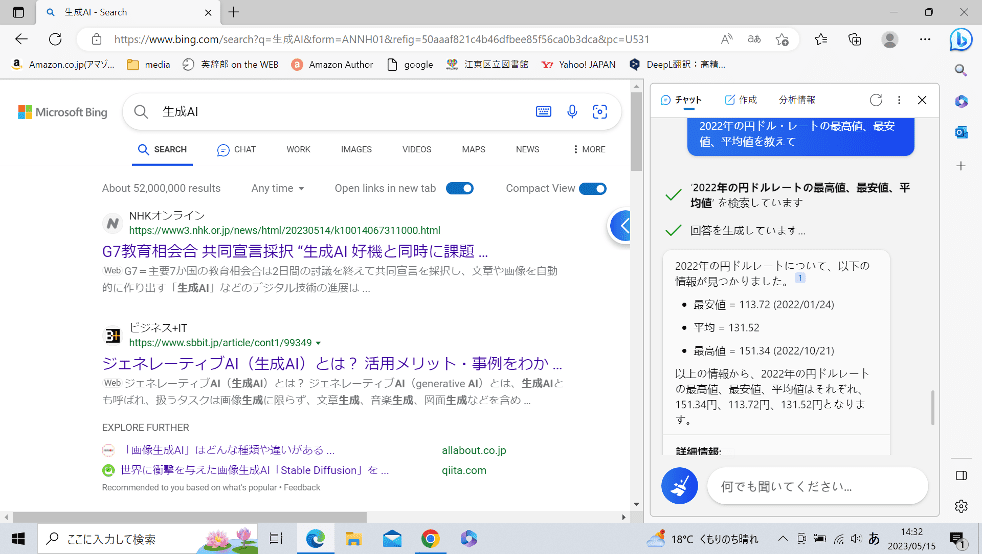Refresh the chat pane

point(876,100)
